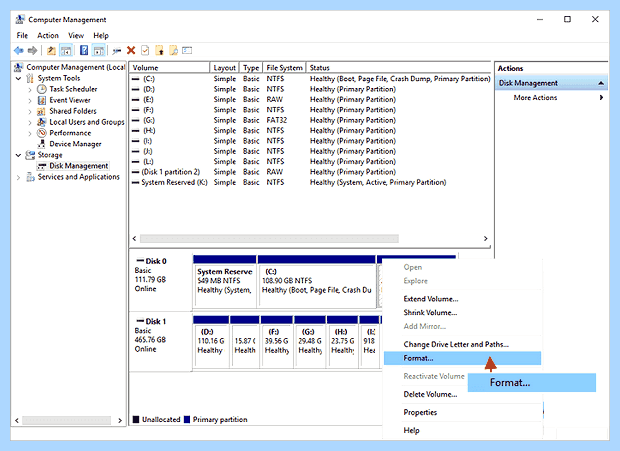This screenshot has height=451, width=620.
Task: Choose Format... in the context menu
Action: [x=462, y=358]
